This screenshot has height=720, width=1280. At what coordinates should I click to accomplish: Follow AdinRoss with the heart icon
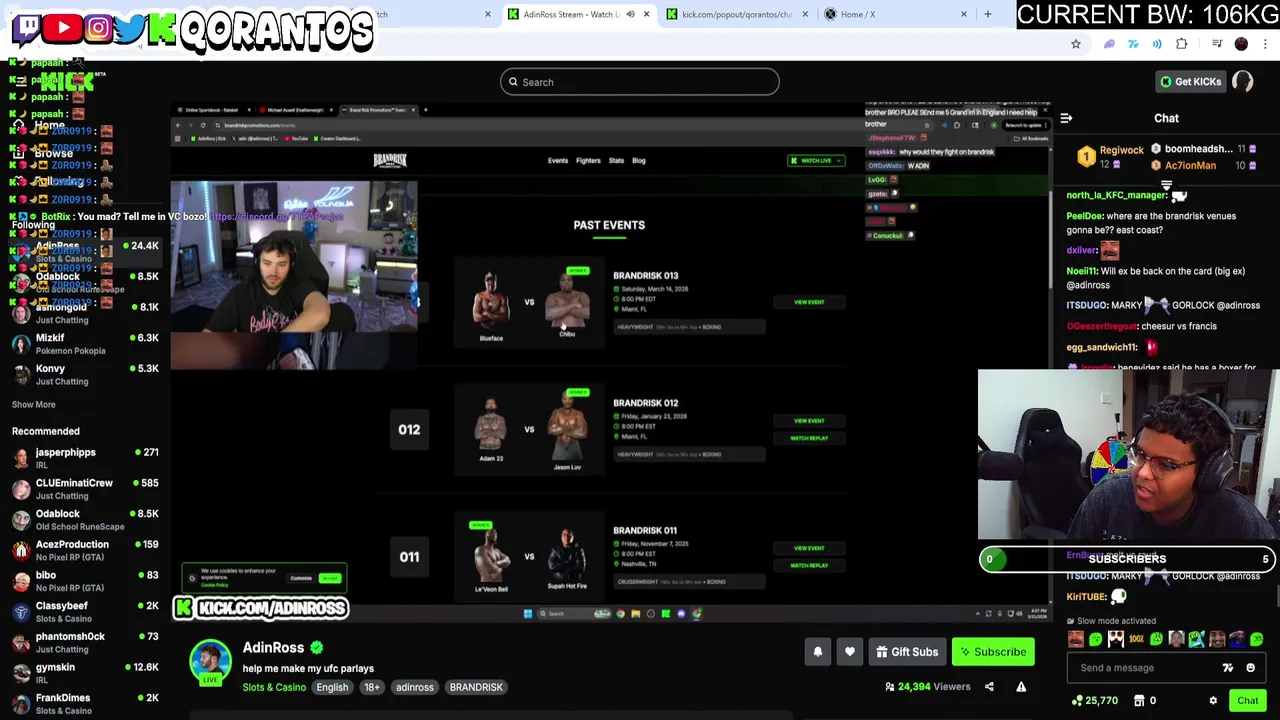point(849,652)
